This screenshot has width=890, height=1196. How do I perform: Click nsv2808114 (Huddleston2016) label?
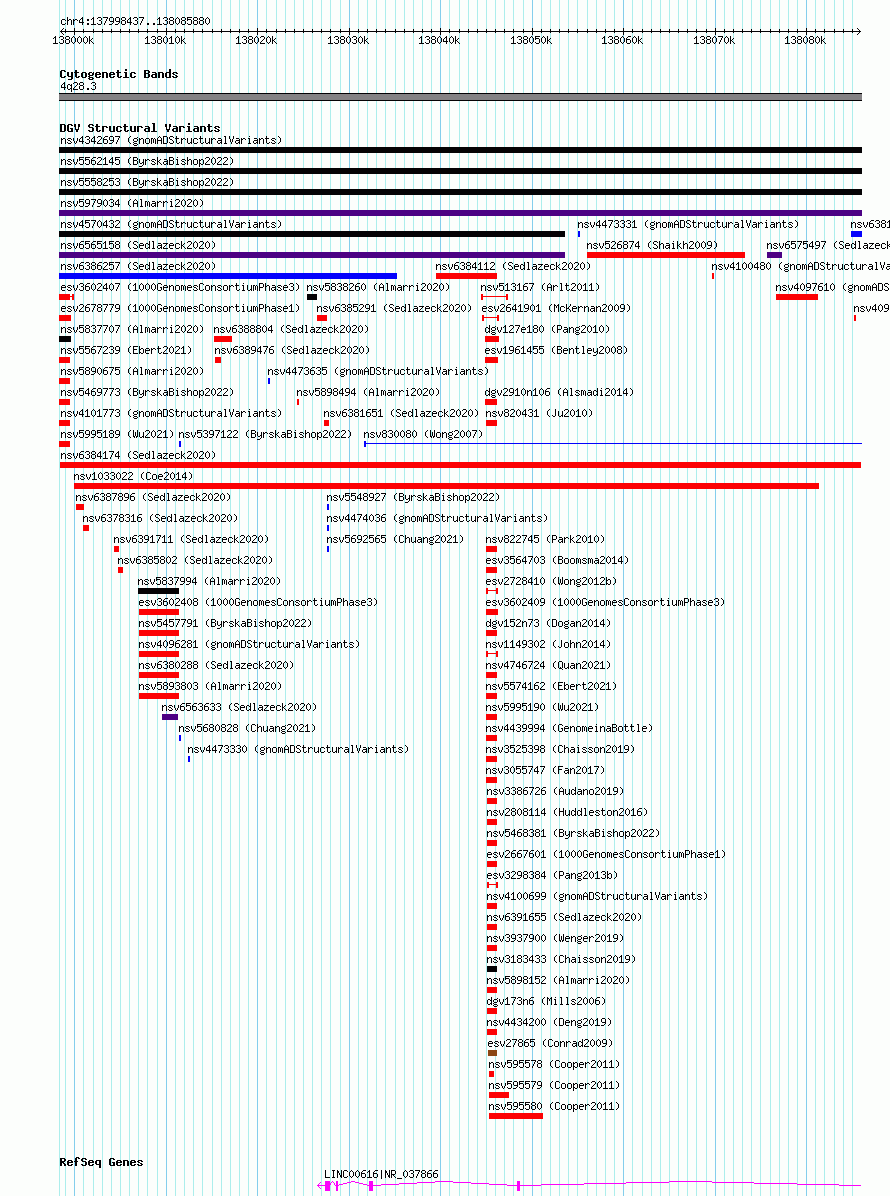tap(567, 812)
